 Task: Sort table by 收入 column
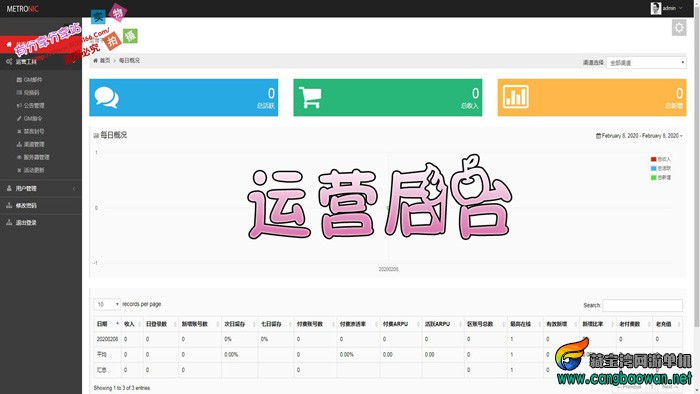point(132,324)
